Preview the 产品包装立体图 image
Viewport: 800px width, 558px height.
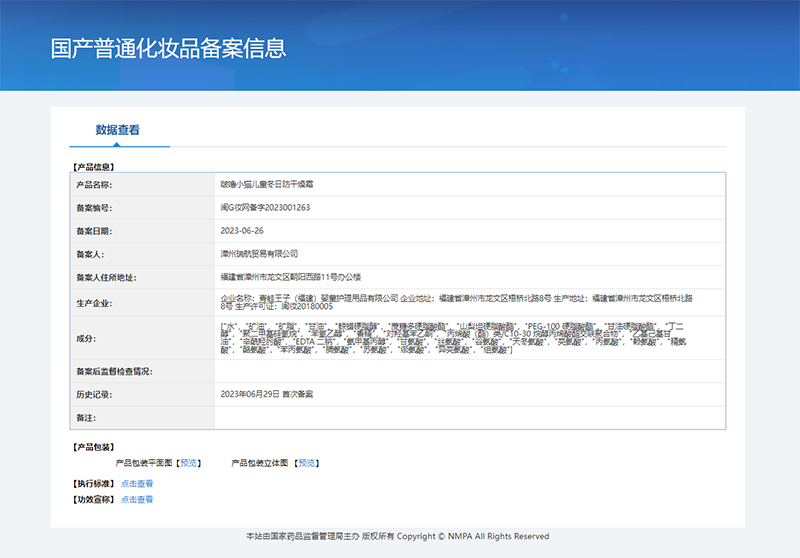307,463
